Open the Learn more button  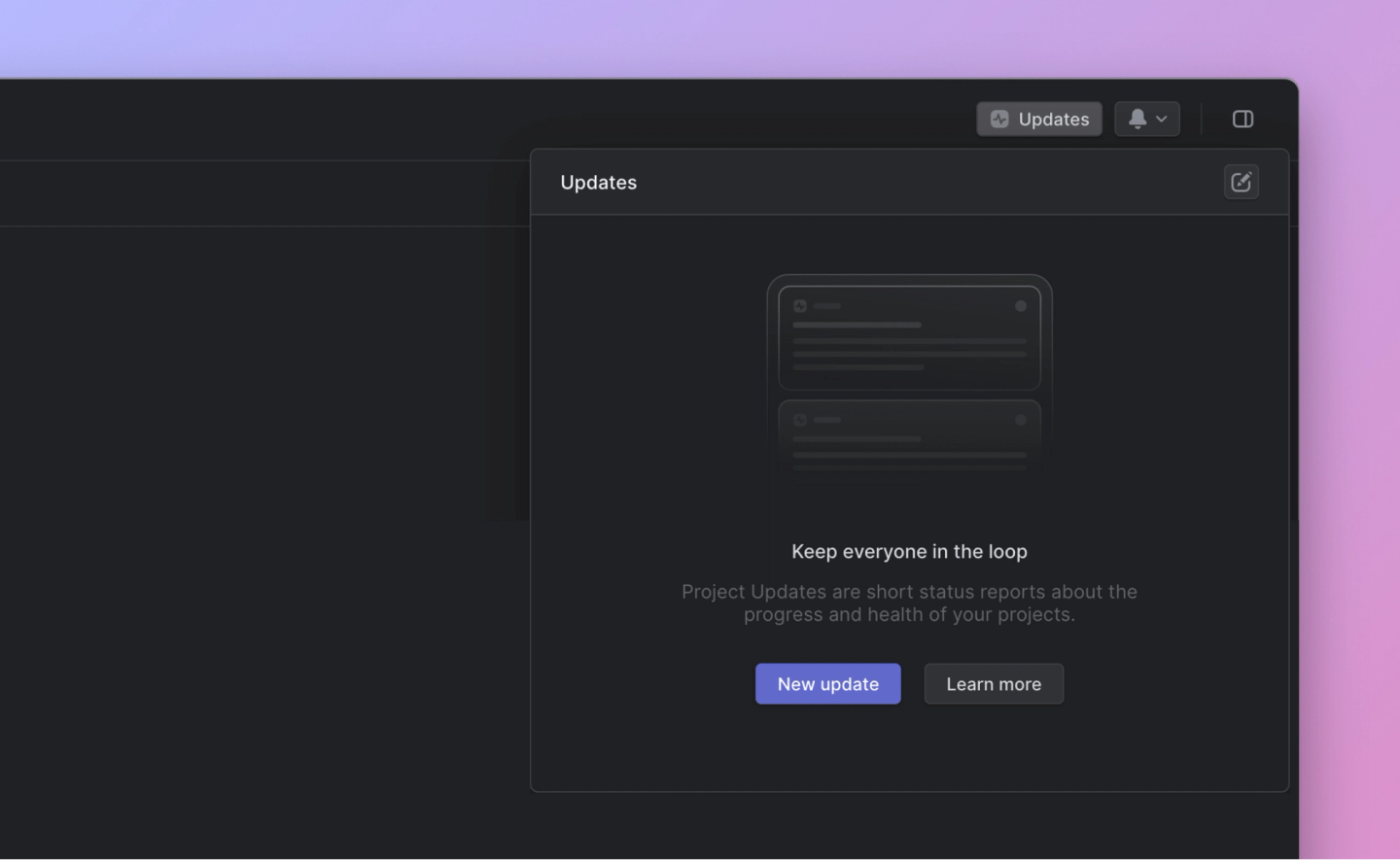point(994,684)
